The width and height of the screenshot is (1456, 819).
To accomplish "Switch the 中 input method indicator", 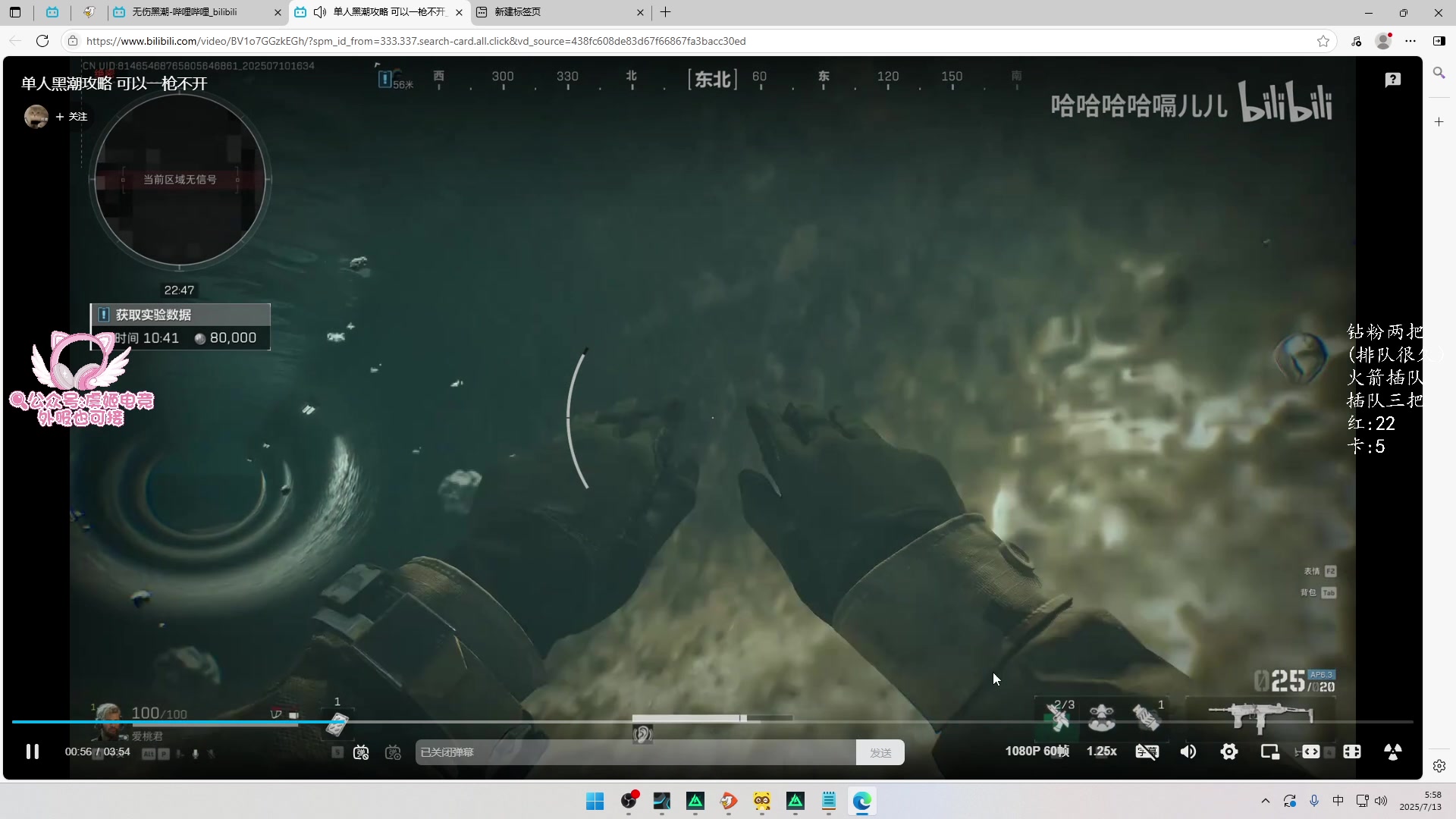I will 1338,801.
